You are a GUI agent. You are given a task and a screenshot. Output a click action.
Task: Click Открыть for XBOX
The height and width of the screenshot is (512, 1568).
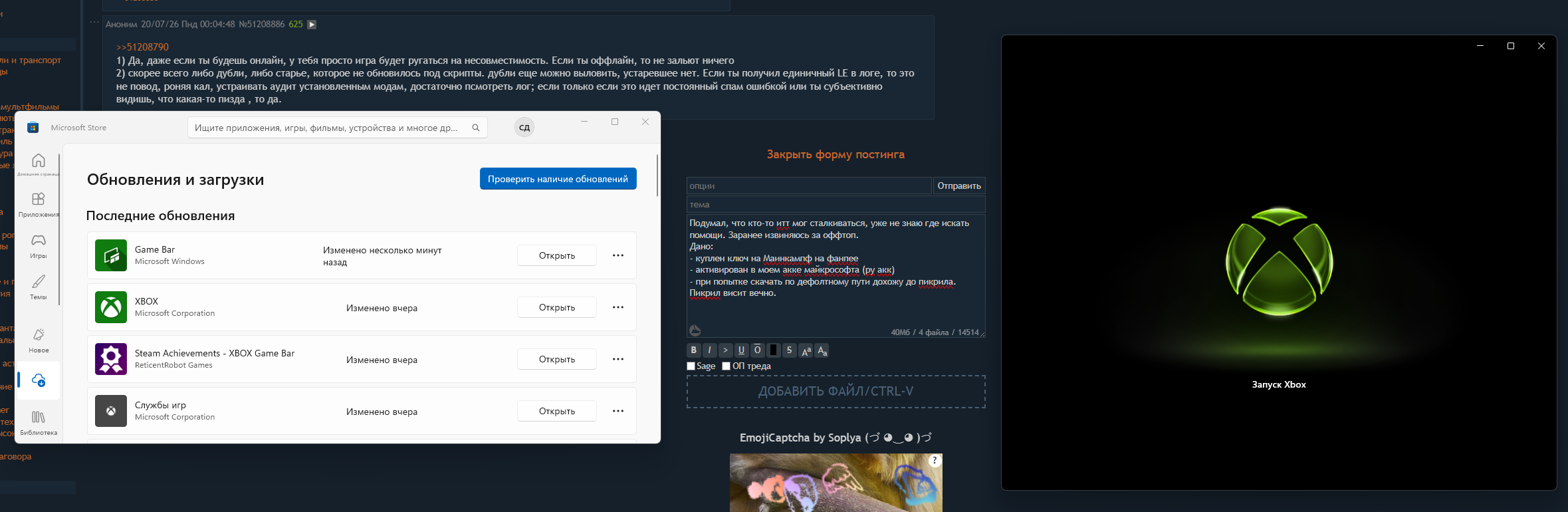click(x=557, y=307)
